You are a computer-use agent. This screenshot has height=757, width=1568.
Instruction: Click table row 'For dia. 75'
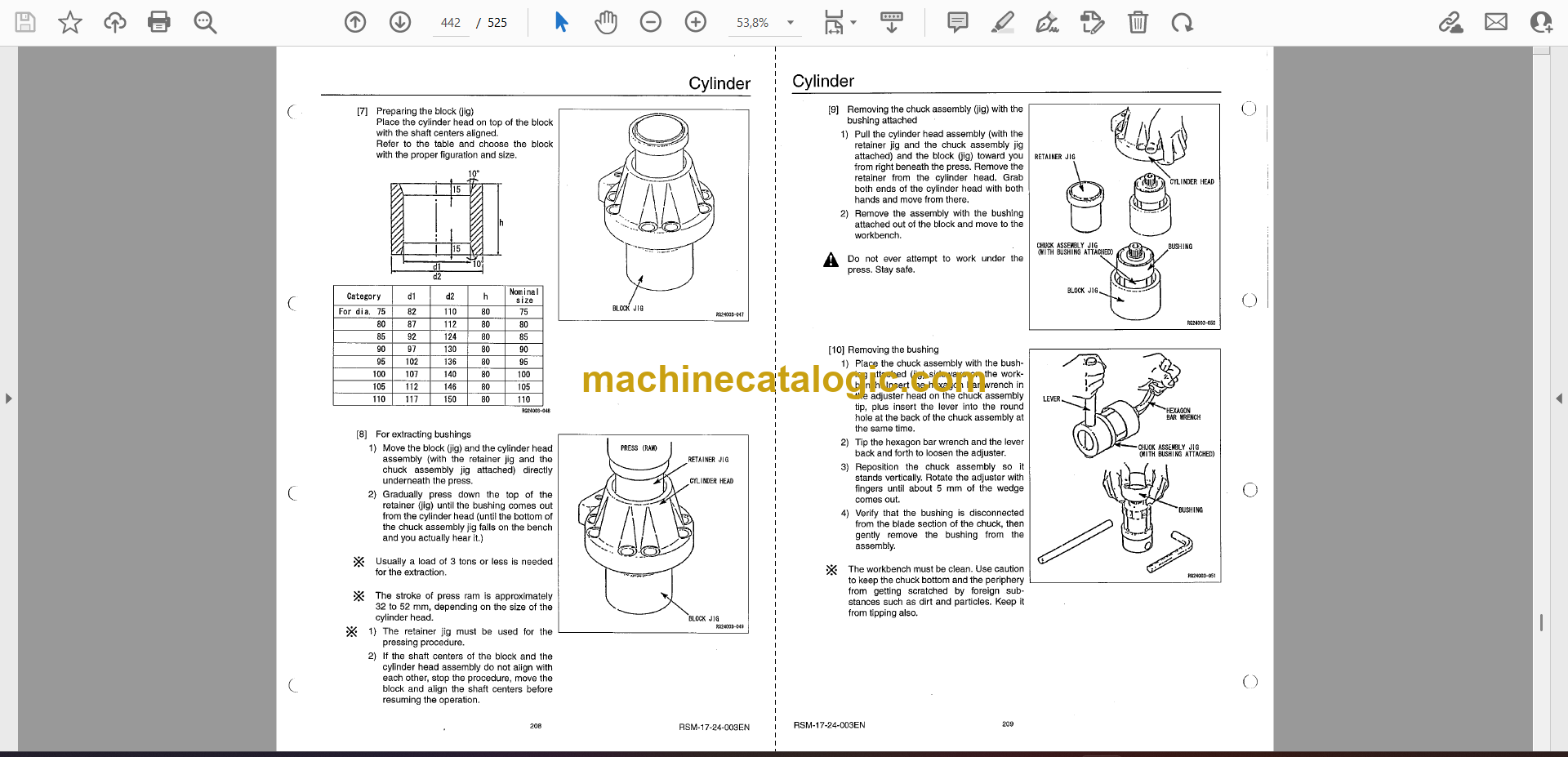[439, 312]
